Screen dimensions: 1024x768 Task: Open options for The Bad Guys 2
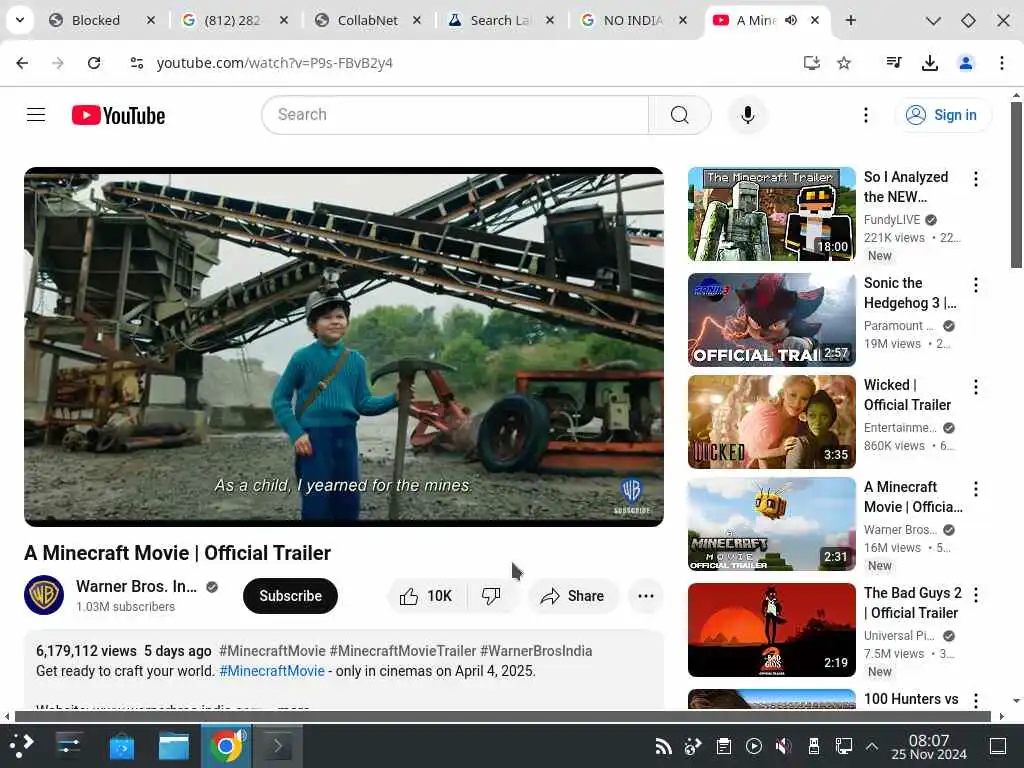[976, 594]
